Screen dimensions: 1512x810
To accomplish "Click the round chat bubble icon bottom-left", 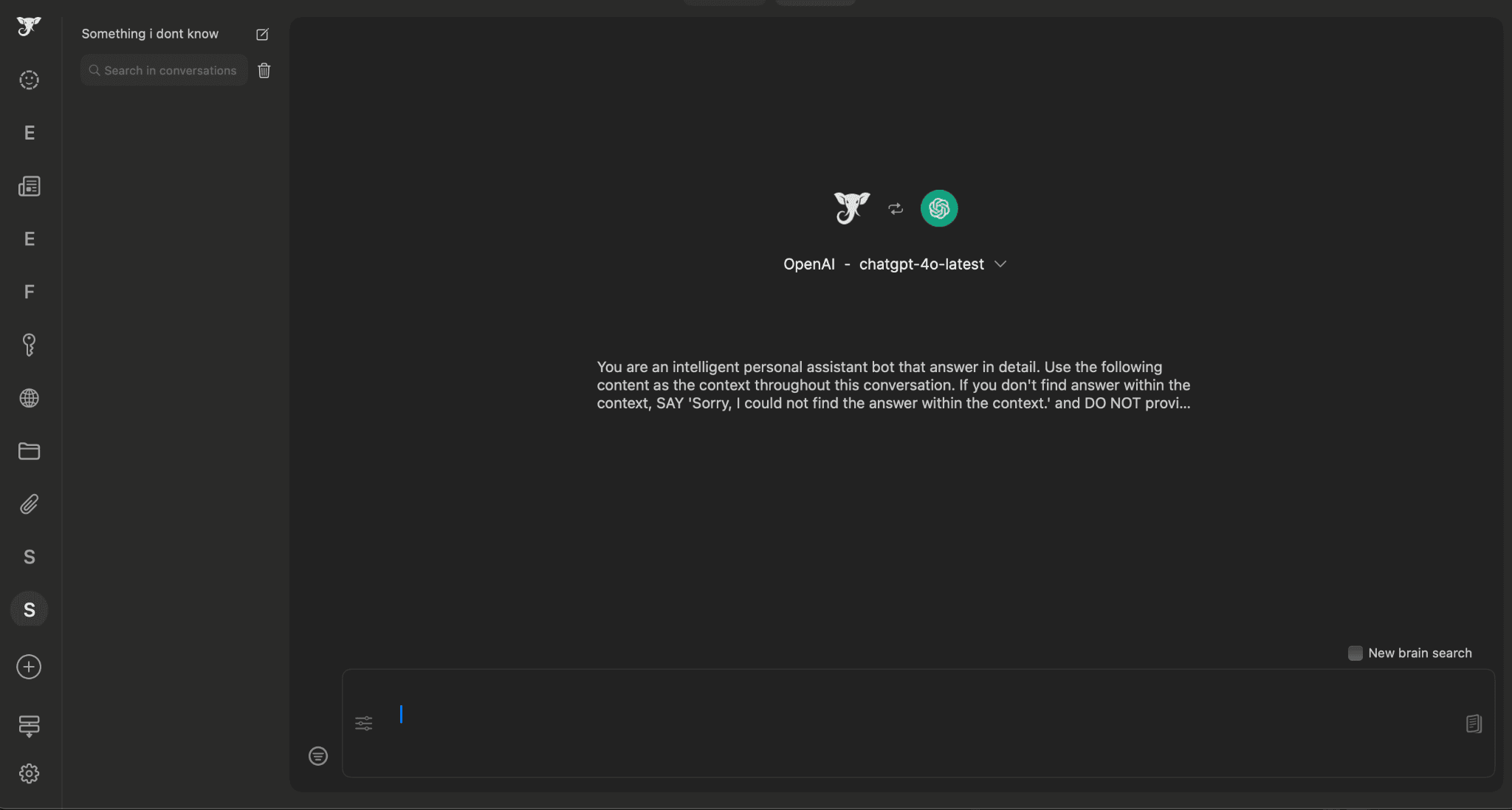I will pos(318,755).
